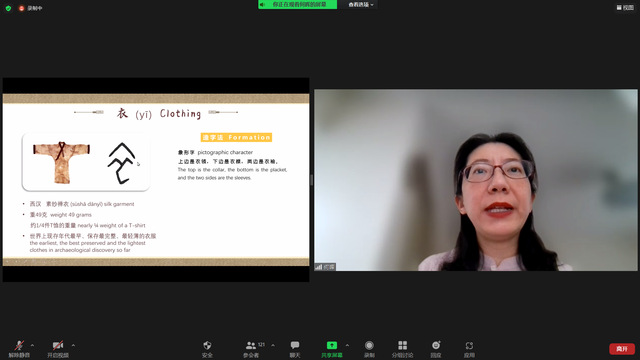Open the Reactions emoji icon
The image size is (640, 360).
pos(436,345)
